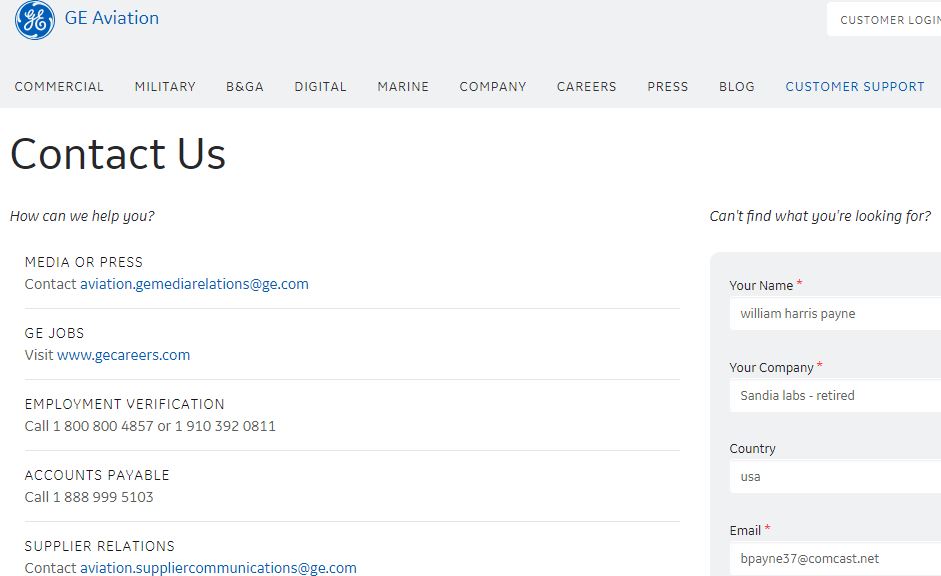Navigate to Careers in the top menu
The image size is (941, 576).
tap(586, 87)
